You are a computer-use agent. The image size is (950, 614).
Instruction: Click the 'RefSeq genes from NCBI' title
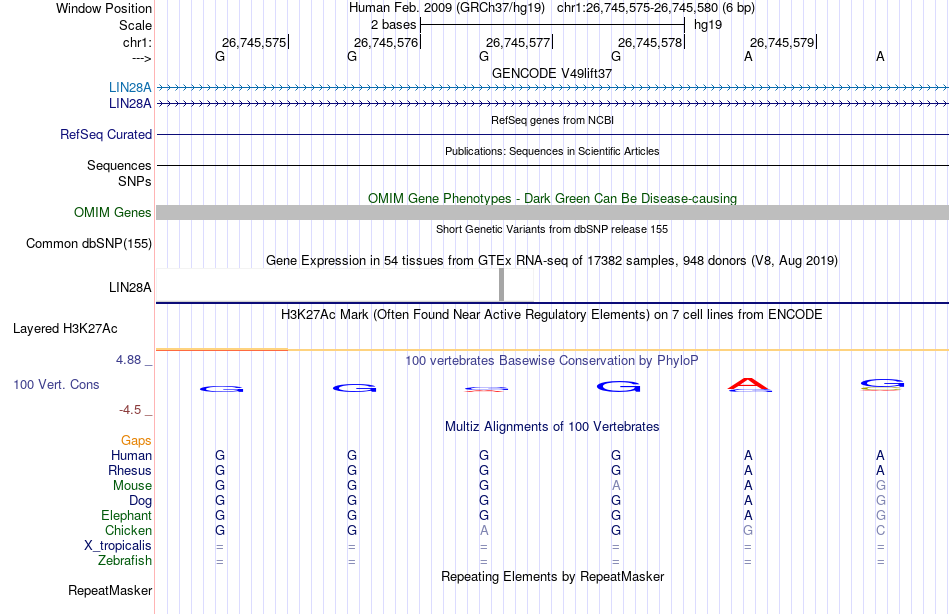point(552,120)
